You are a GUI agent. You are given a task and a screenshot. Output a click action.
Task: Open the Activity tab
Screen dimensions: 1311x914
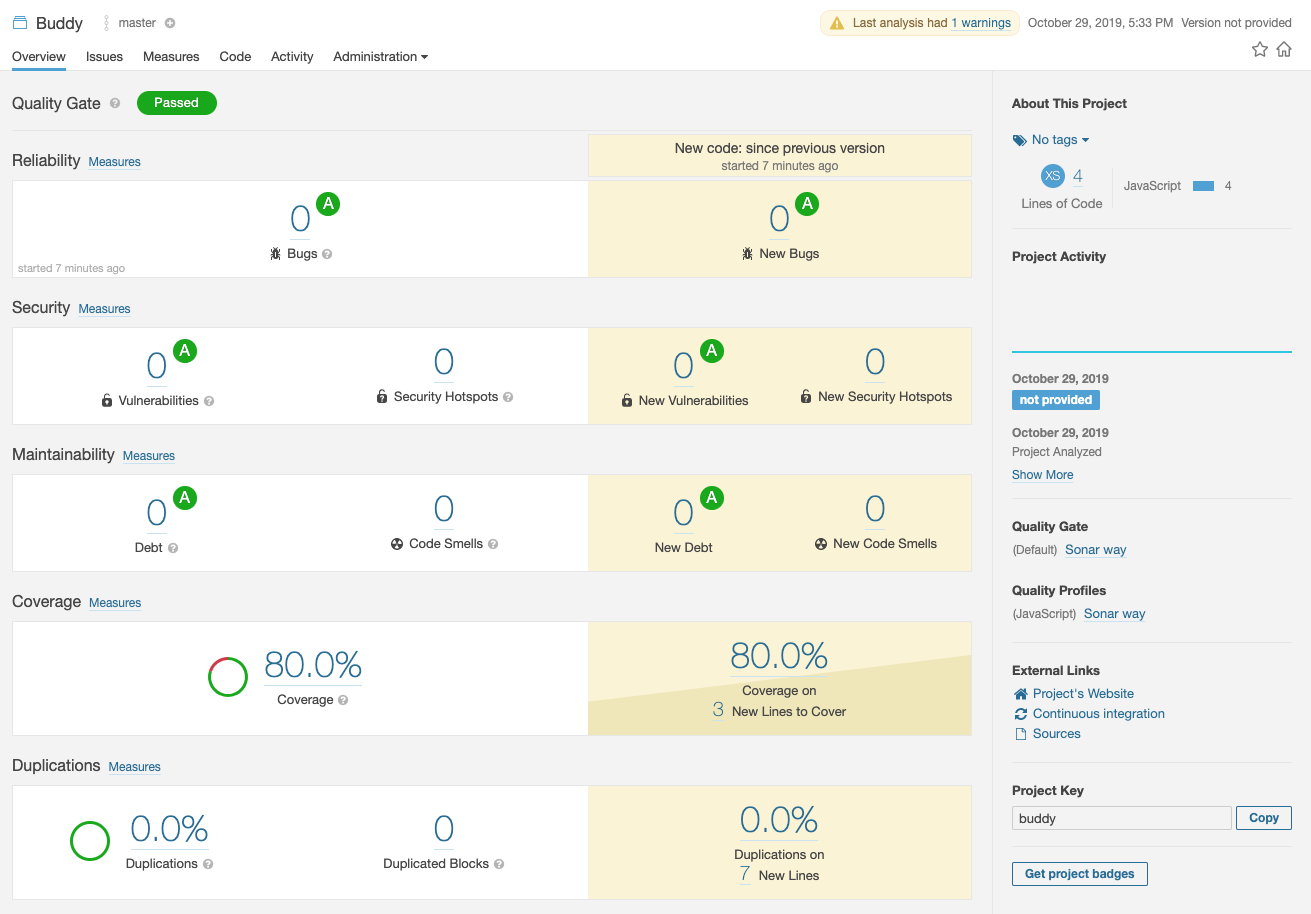click(291, 57)
